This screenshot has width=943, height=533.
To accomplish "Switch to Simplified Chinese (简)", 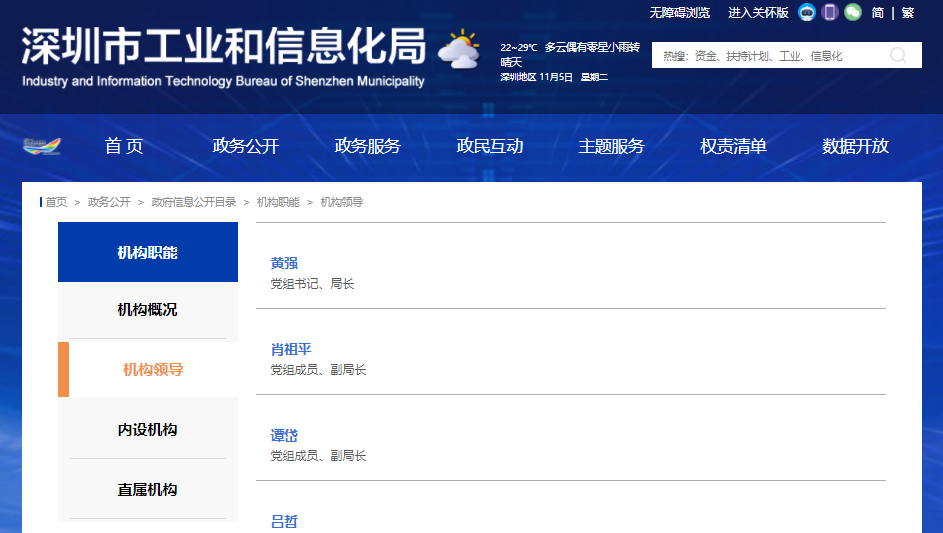I will (877, 13).
